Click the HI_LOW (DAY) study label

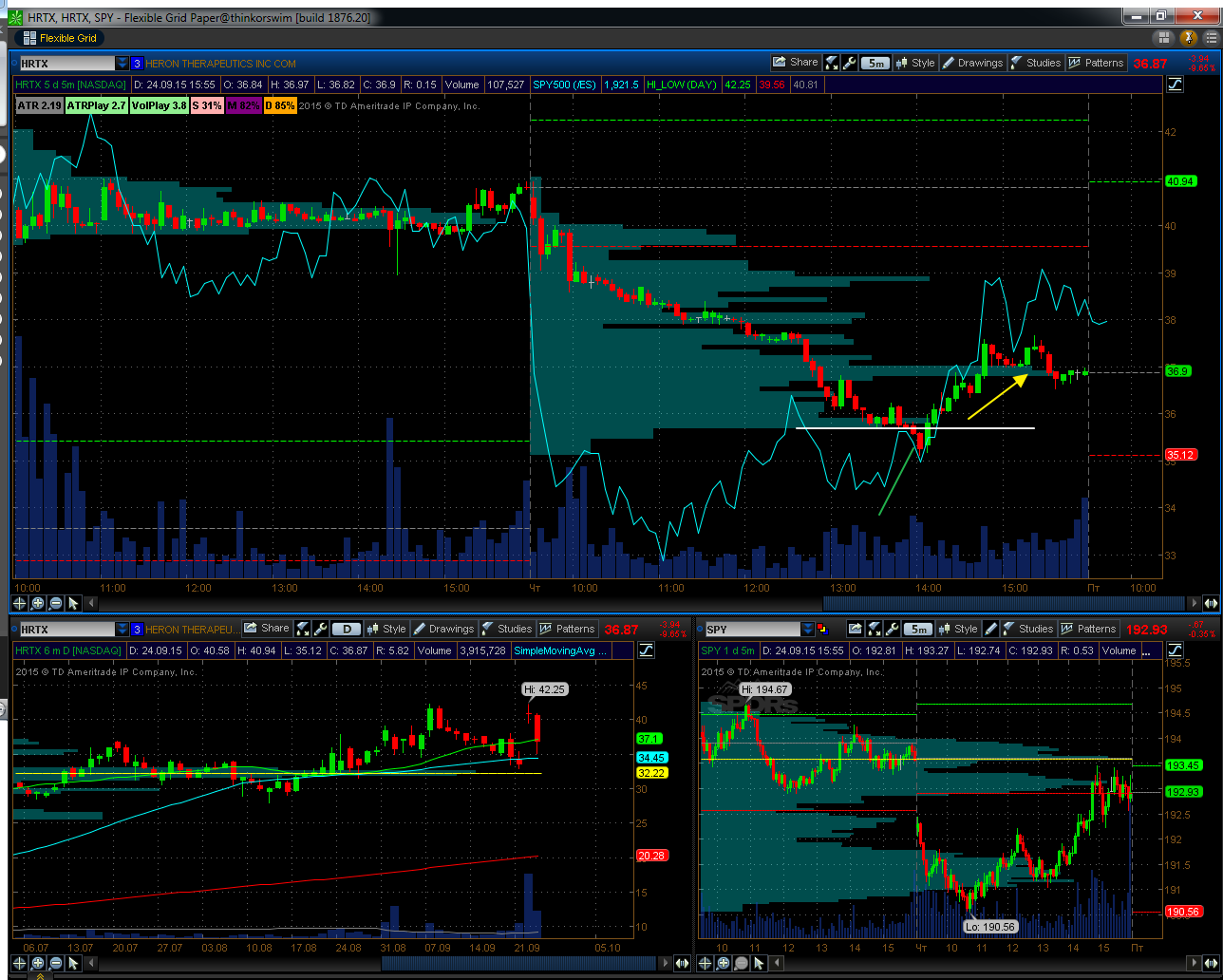(682, 85)
